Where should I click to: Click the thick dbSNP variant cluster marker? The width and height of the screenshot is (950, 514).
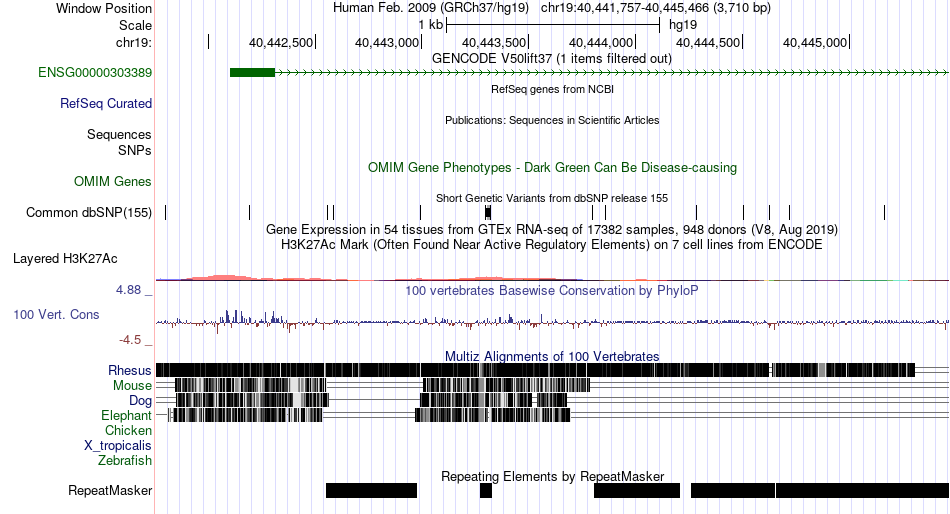[488, 212]
